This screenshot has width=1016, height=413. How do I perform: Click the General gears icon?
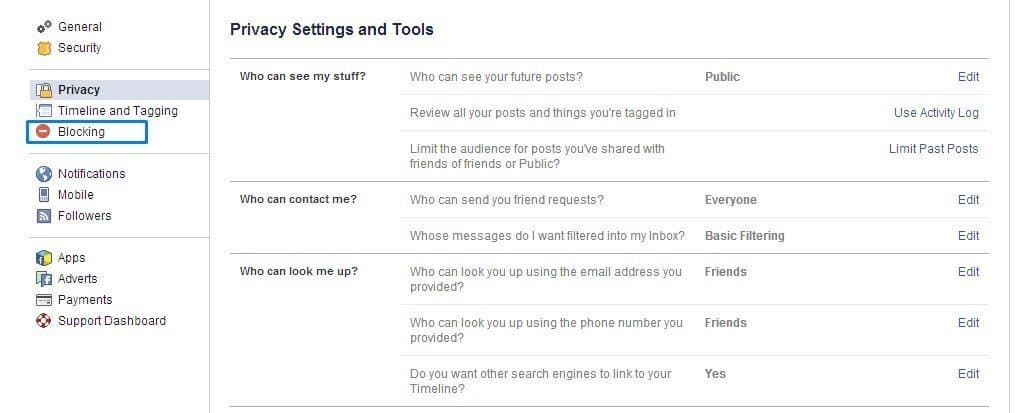(x=44, y=27)
